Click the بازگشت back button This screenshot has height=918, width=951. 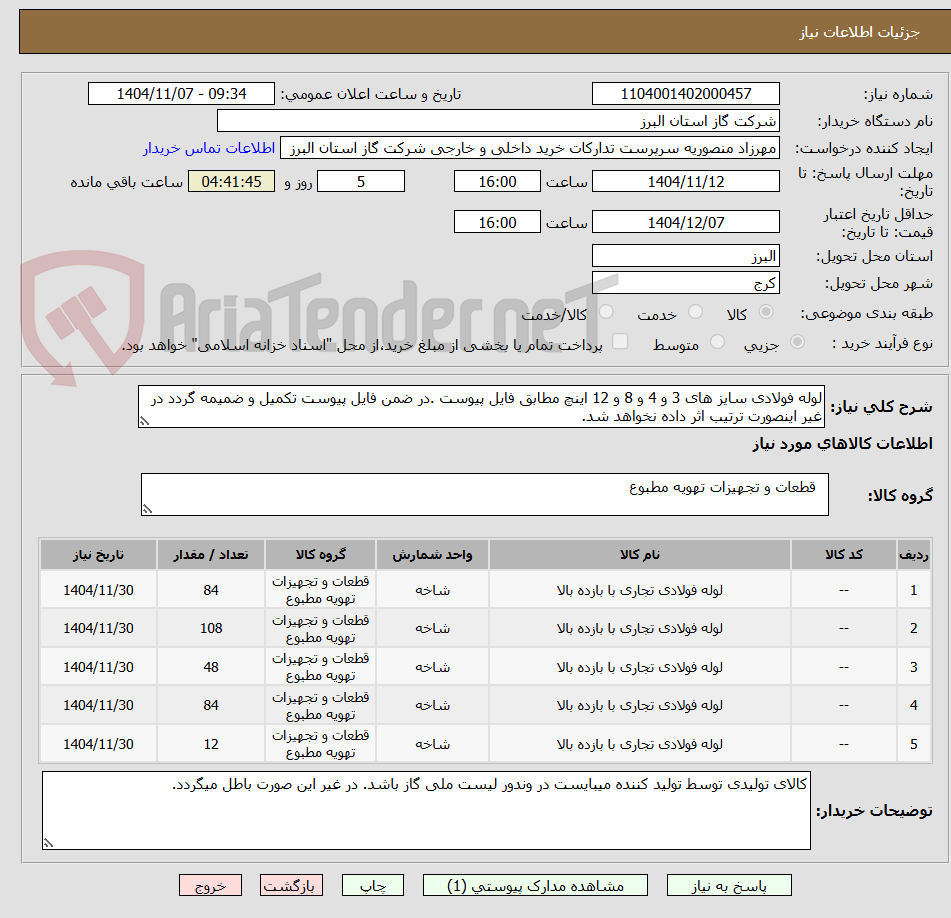tap(291, 886)
